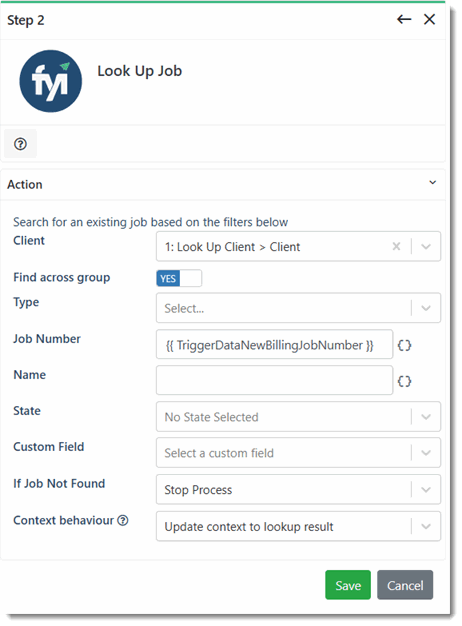Click the back arrow next to Step 2

(404, 19)
